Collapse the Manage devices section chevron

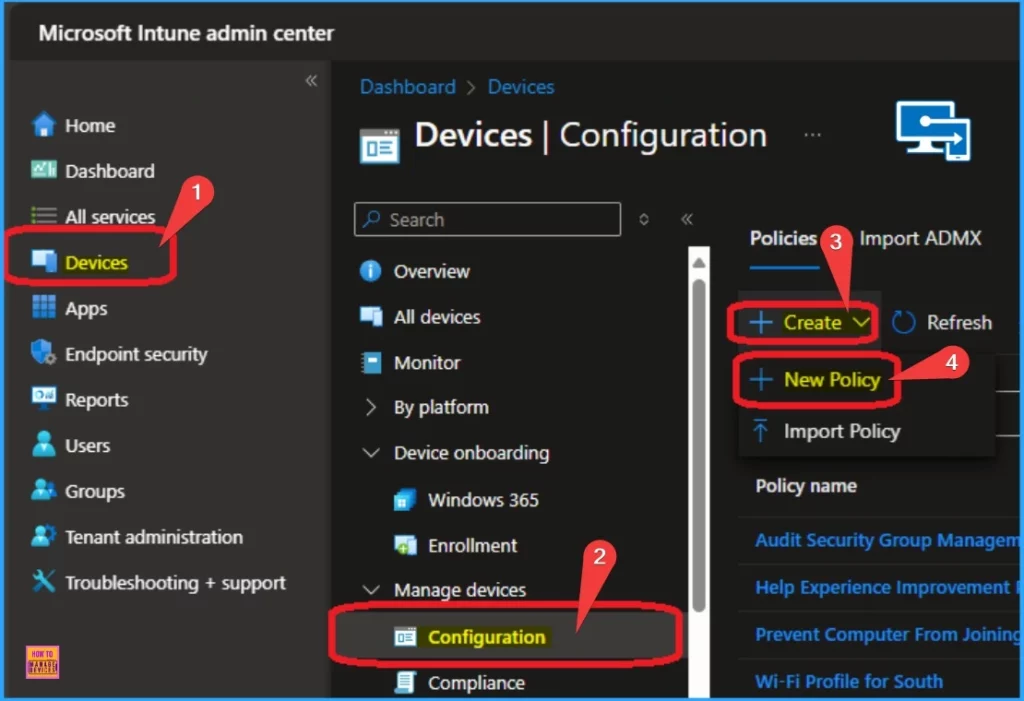click(x=370, y=589)
